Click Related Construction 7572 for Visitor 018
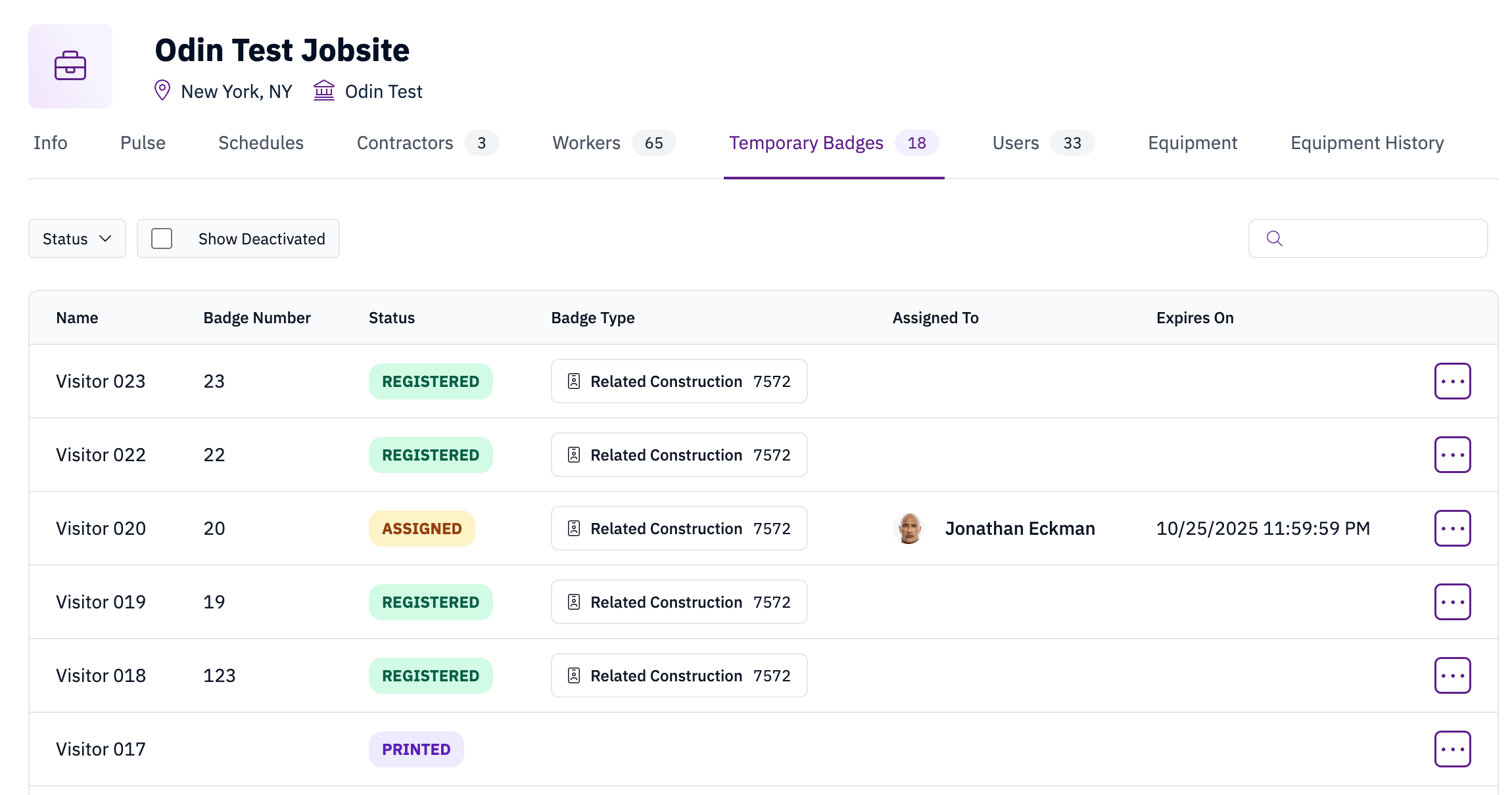The image size is (1512, 795). coord(679,675)
